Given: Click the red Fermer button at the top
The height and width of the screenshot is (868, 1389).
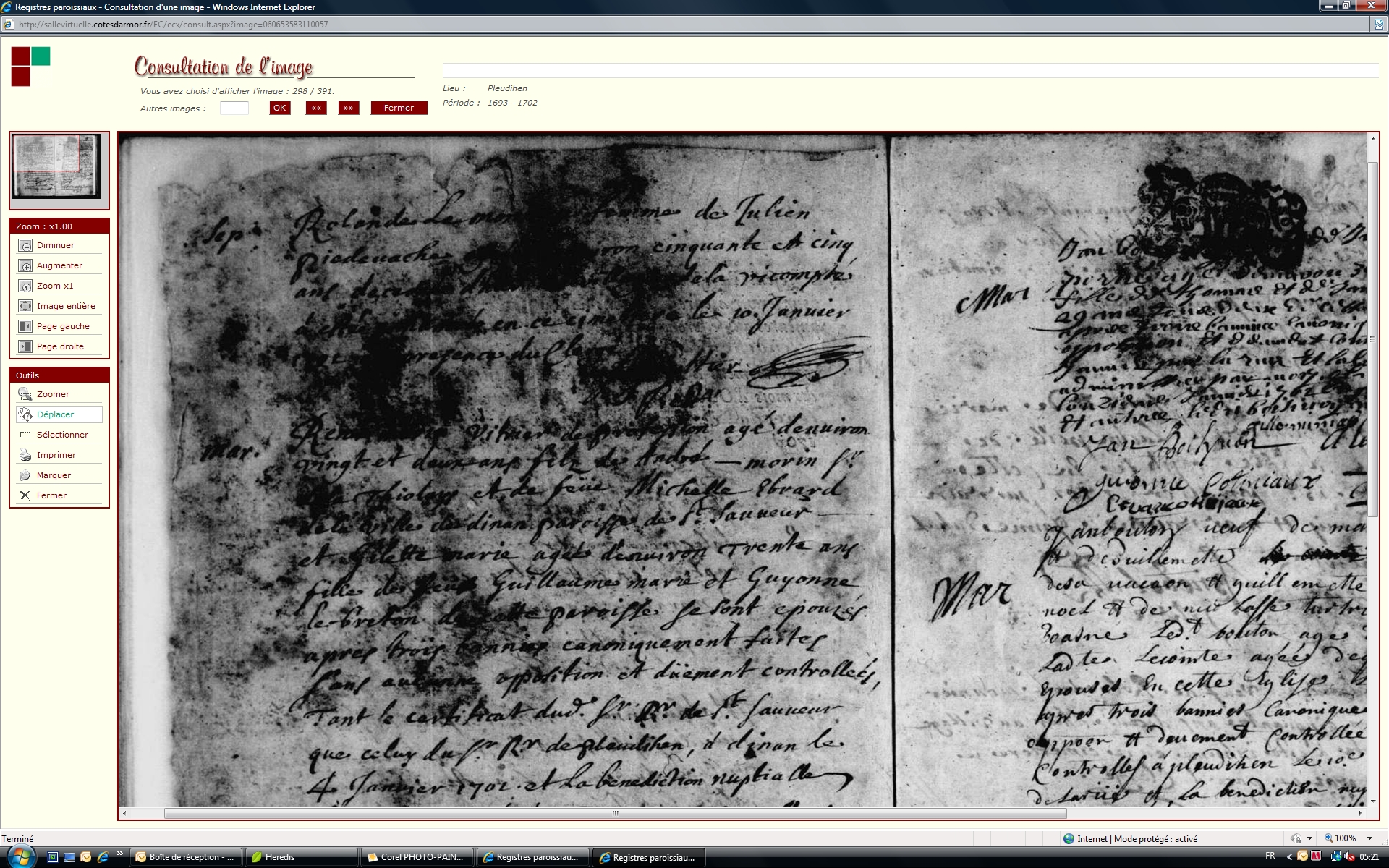Looking at the screenshot, I should click(399, 109).
